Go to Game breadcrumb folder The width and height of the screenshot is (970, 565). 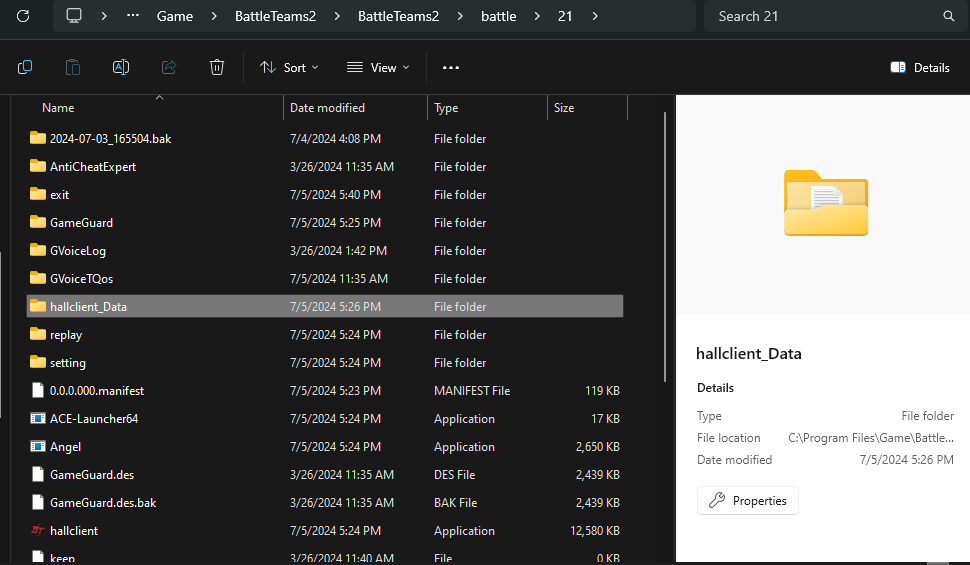[175, 16]
